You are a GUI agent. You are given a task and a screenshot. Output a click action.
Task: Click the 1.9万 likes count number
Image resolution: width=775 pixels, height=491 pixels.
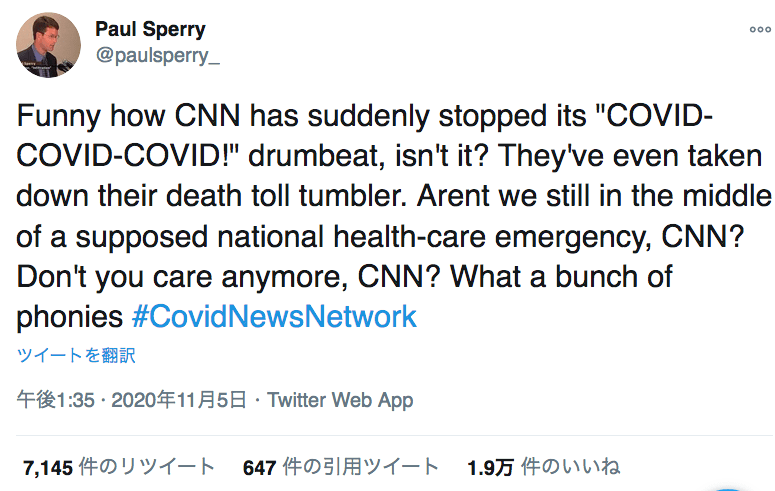[x=491, y=468]
